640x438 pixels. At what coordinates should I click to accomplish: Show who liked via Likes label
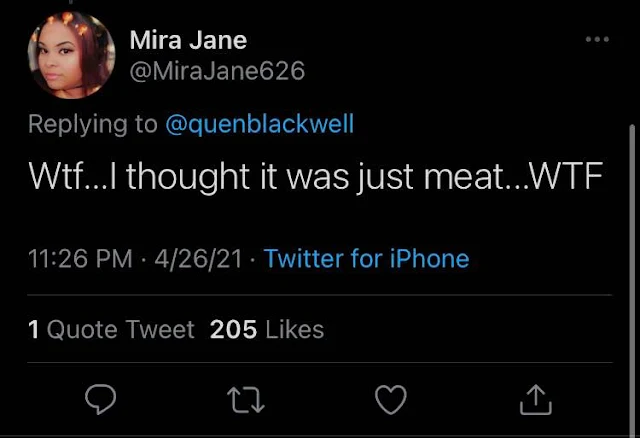pyautogui.click(x=294, y=329)
